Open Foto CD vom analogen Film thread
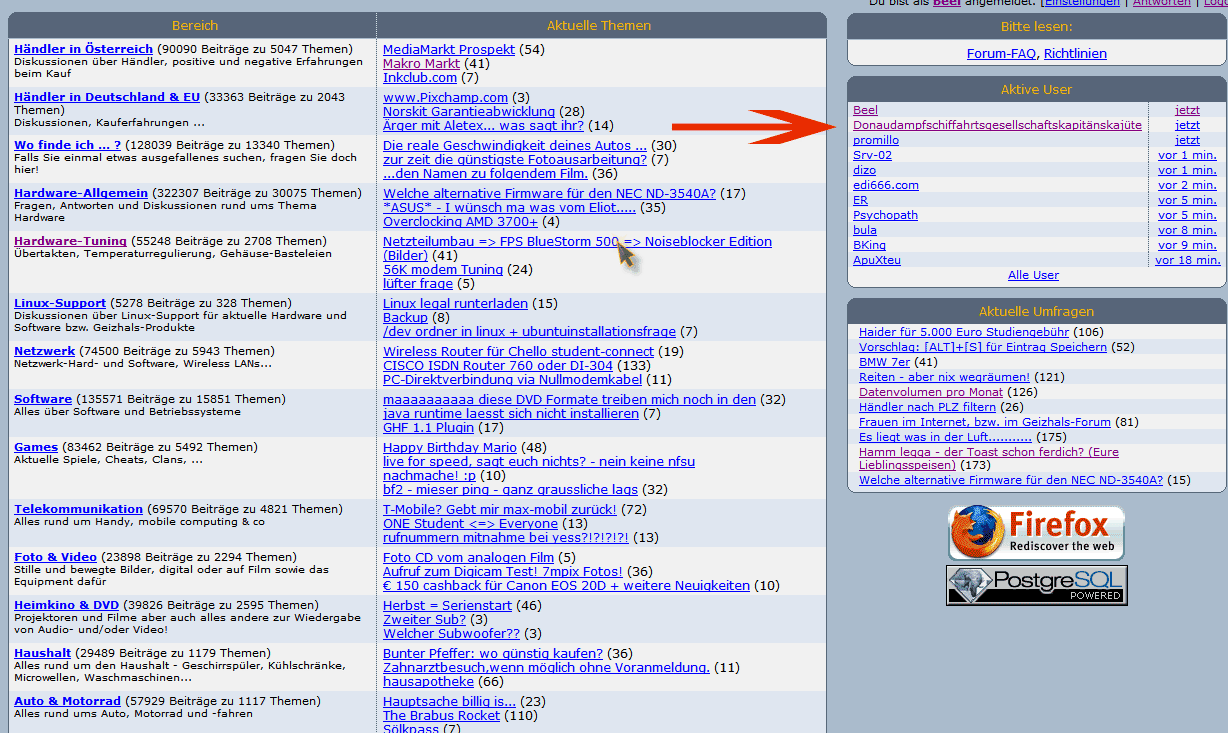This screenshot has width=1228, height=733. coord(468,557)
